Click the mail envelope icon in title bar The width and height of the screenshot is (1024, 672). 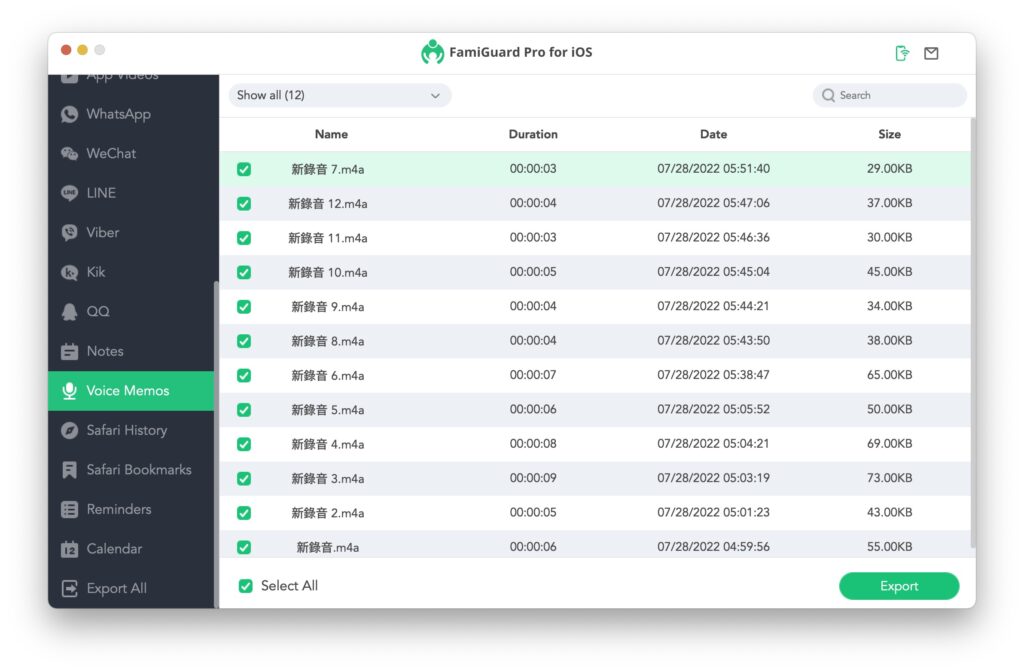tap(931, 54)
